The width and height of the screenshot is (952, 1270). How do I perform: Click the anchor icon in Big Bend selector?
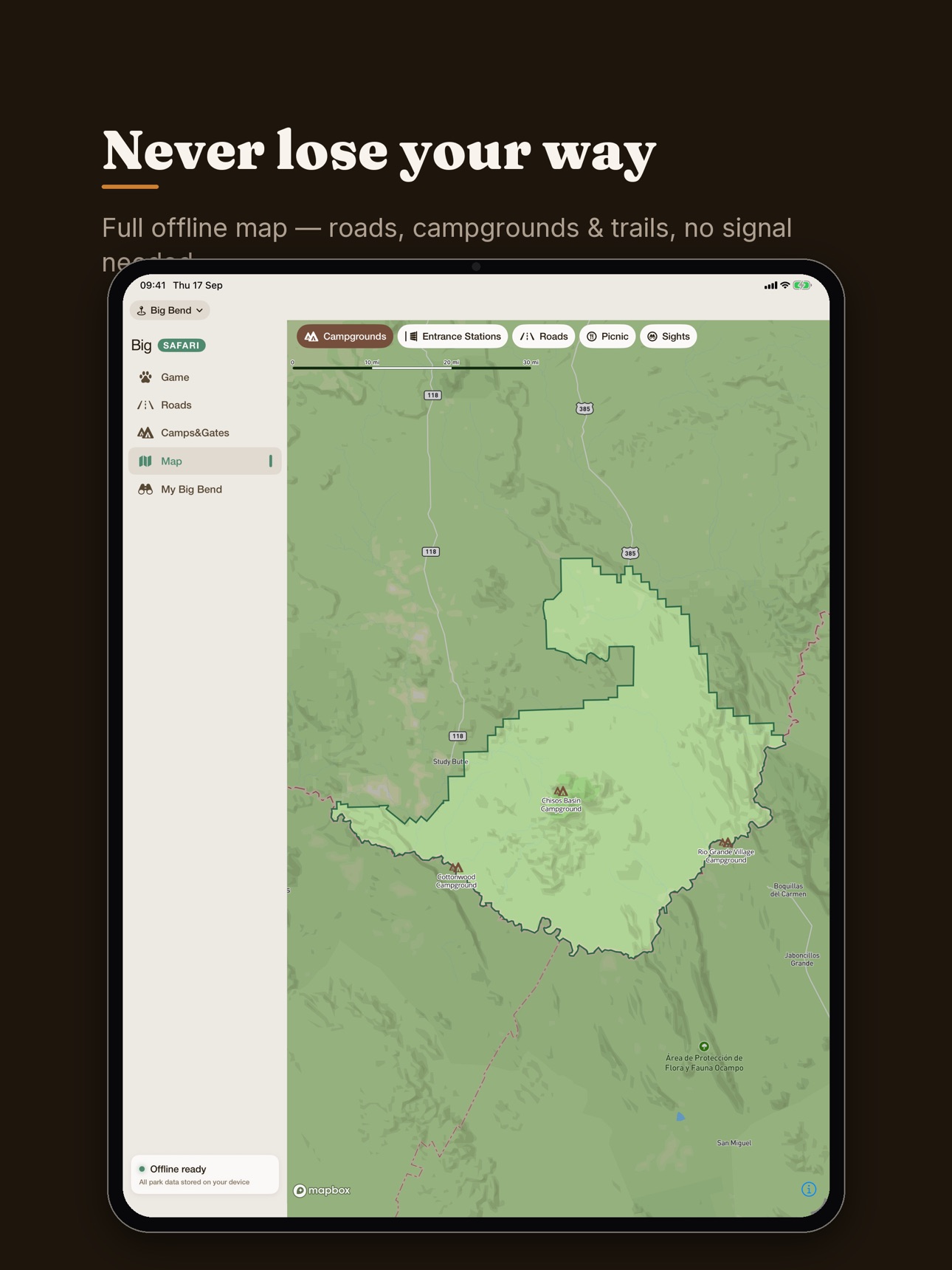coord(141,311)
